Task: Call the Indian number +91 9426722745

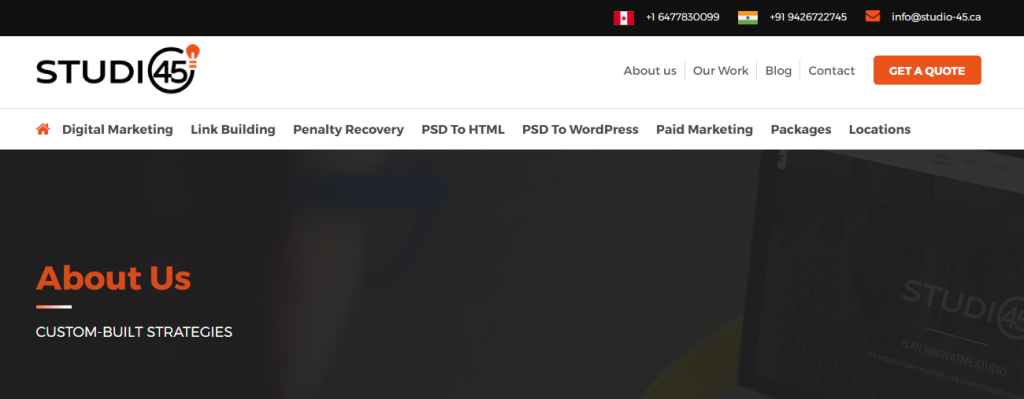Action: coord(808,18)
